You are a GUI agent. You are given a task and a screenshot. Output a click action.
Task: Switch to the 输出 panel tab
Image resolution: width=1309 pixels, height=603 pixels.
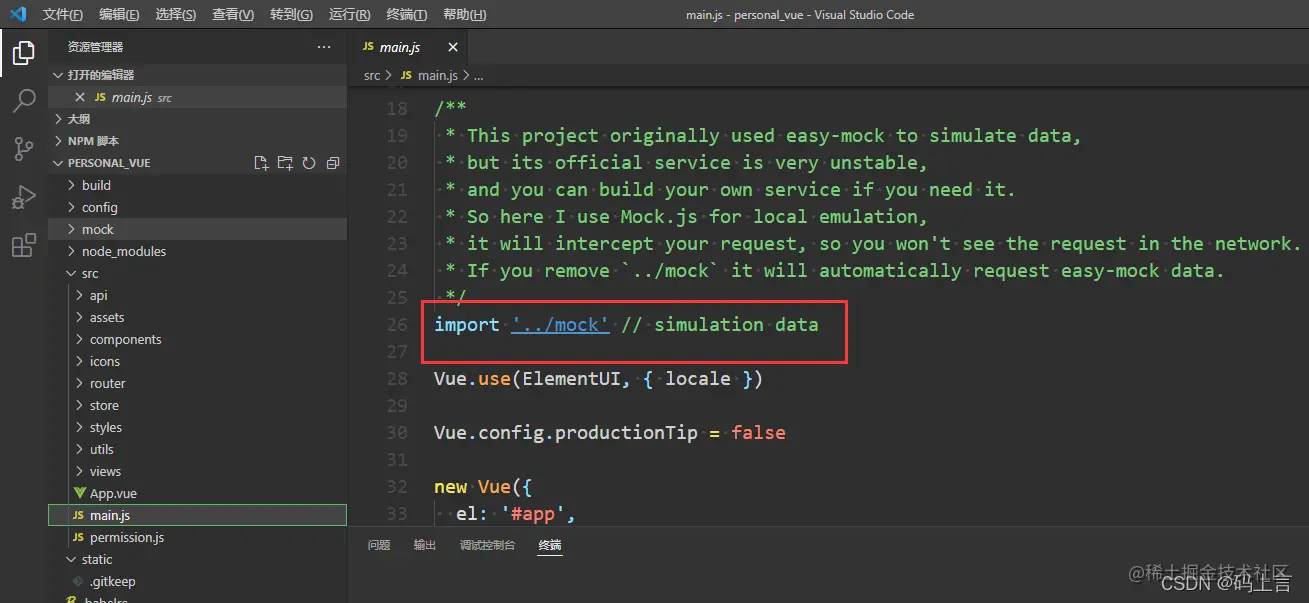pos(425,545)
